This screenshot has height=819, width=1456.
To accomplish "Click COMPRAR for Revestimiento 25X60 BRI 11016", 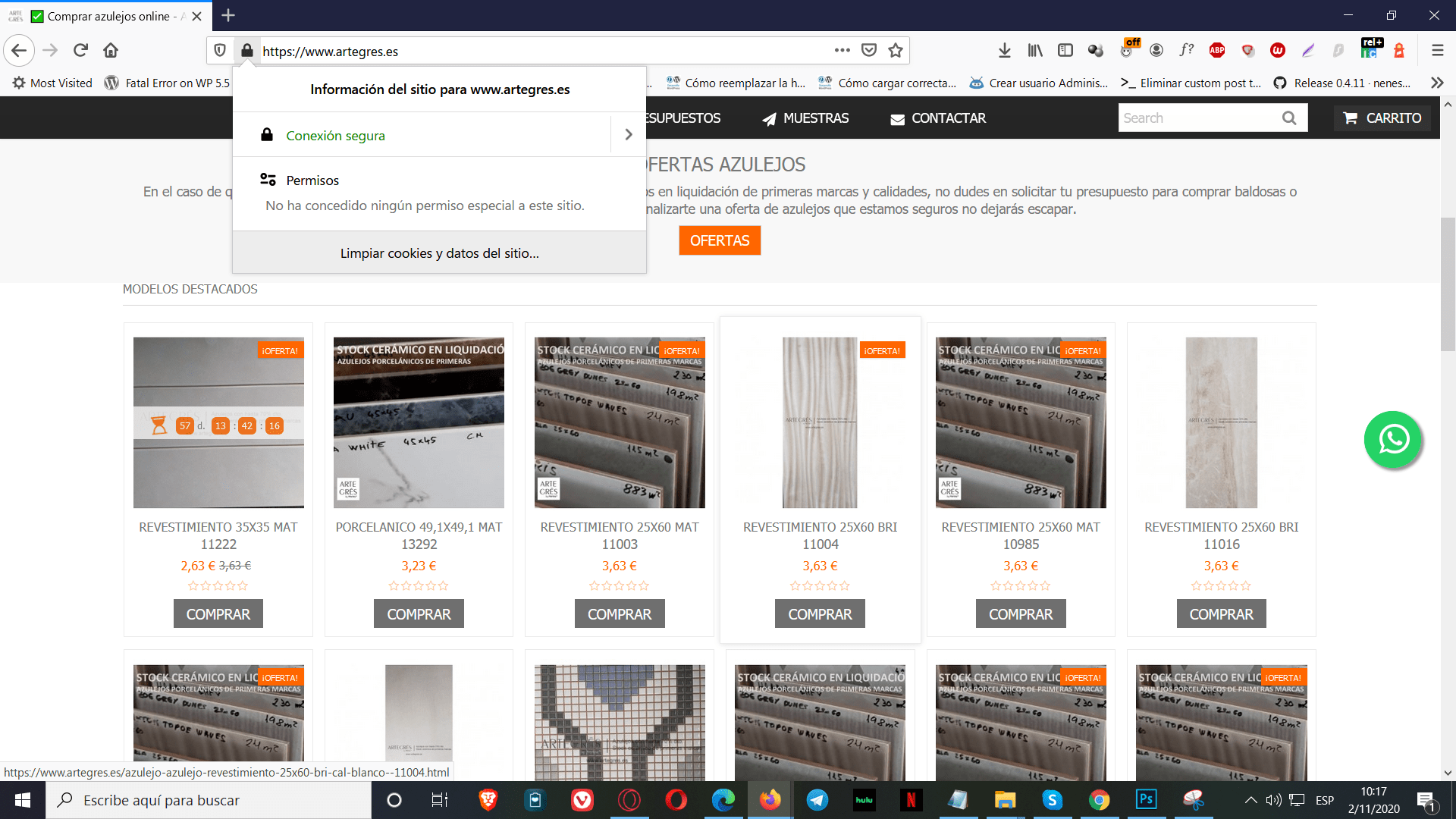I will [1221, 614].
